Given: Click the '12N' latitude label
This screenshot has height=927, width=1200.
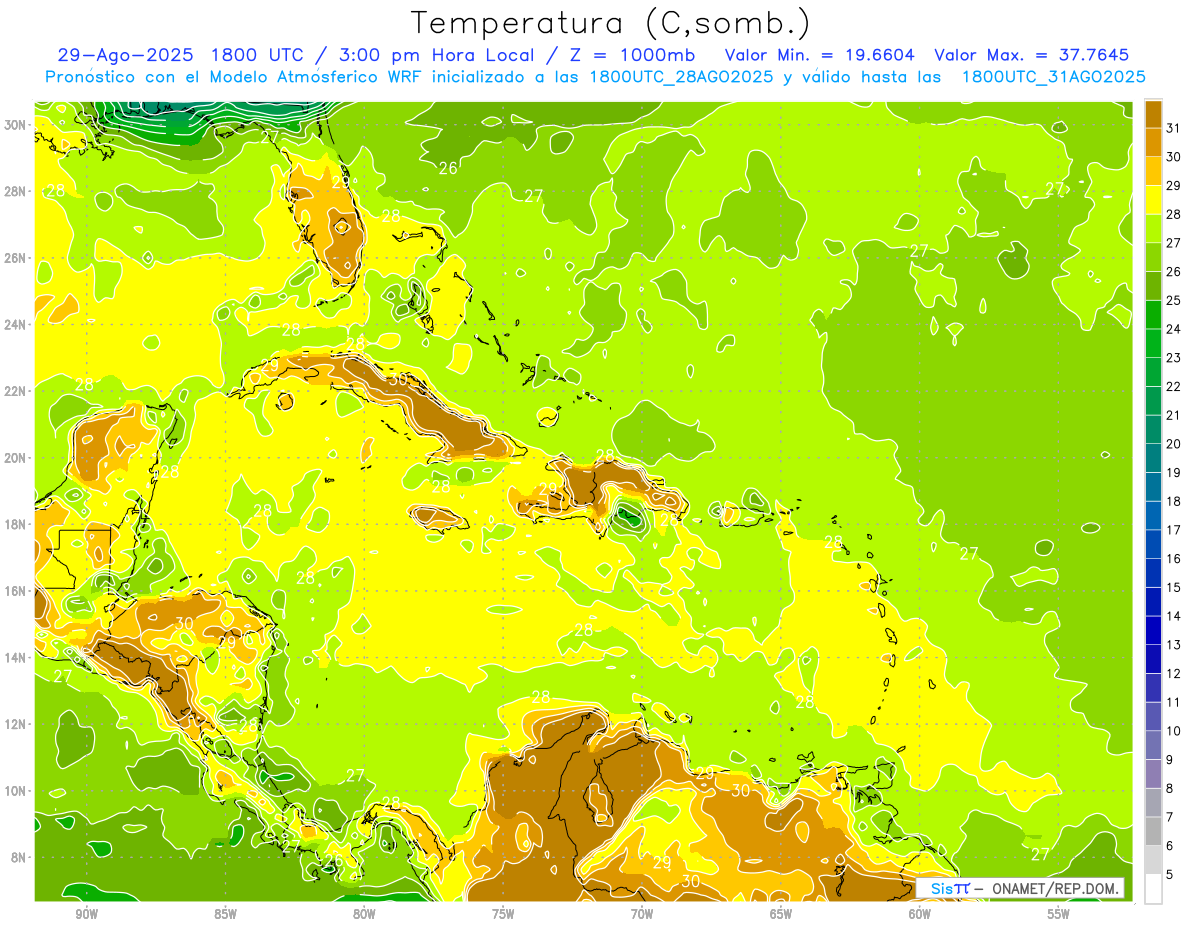Looking at the screenshot, I should [15, 724].
